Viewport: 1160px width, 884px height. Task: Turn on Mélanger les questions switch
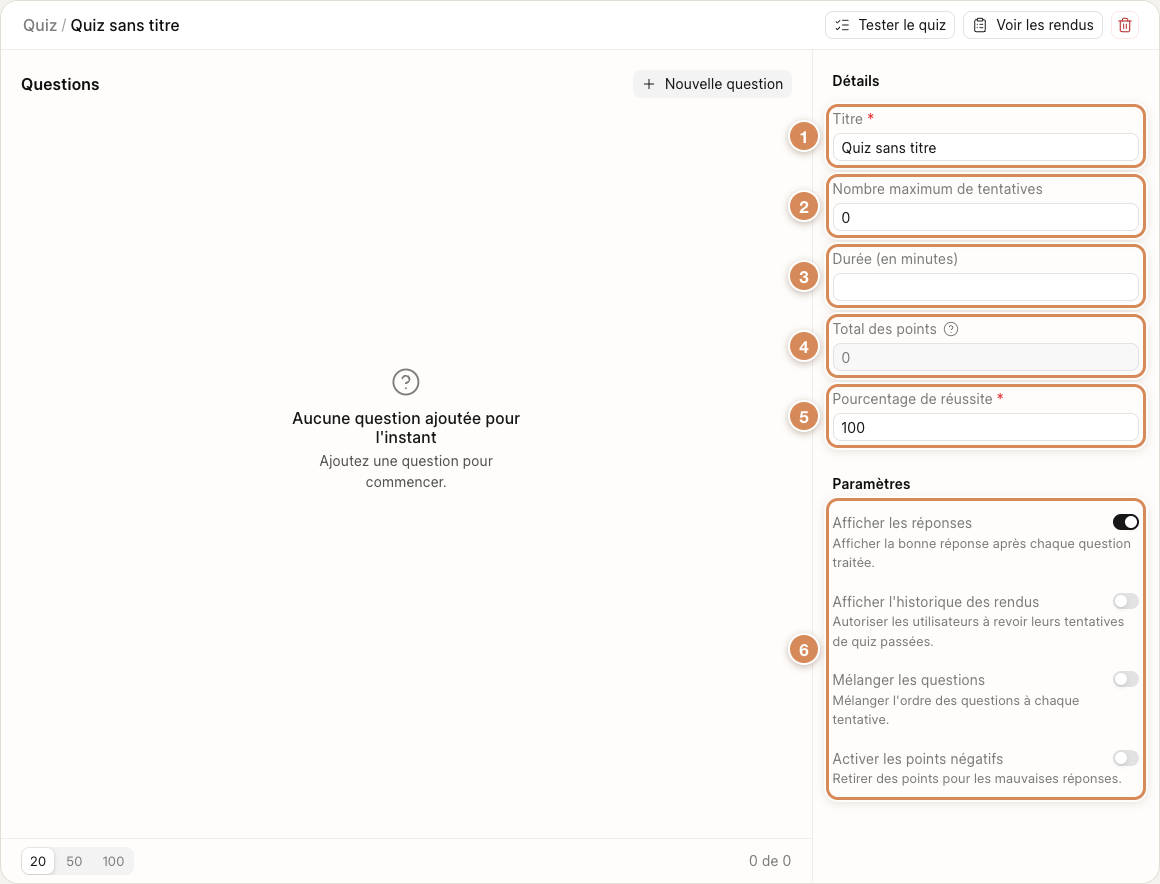click(x=1125, y=679)
